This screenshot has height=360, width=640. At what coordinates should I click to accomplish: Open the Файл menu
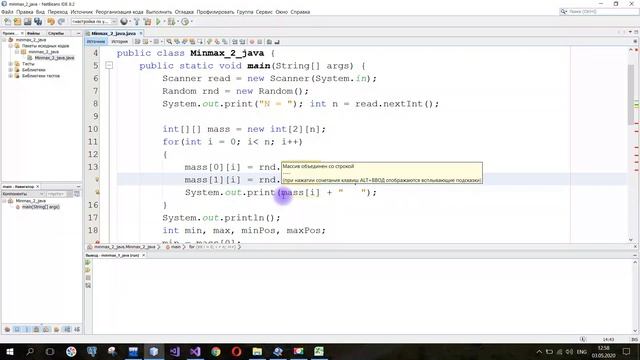coord(7,12)
